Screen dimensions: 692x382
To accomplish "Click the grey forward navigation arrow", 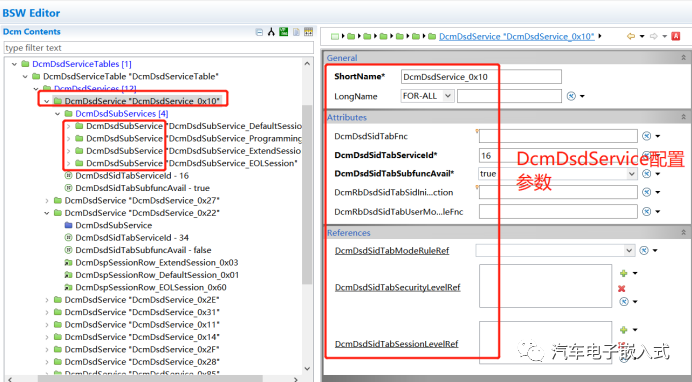I will [654, 36].
